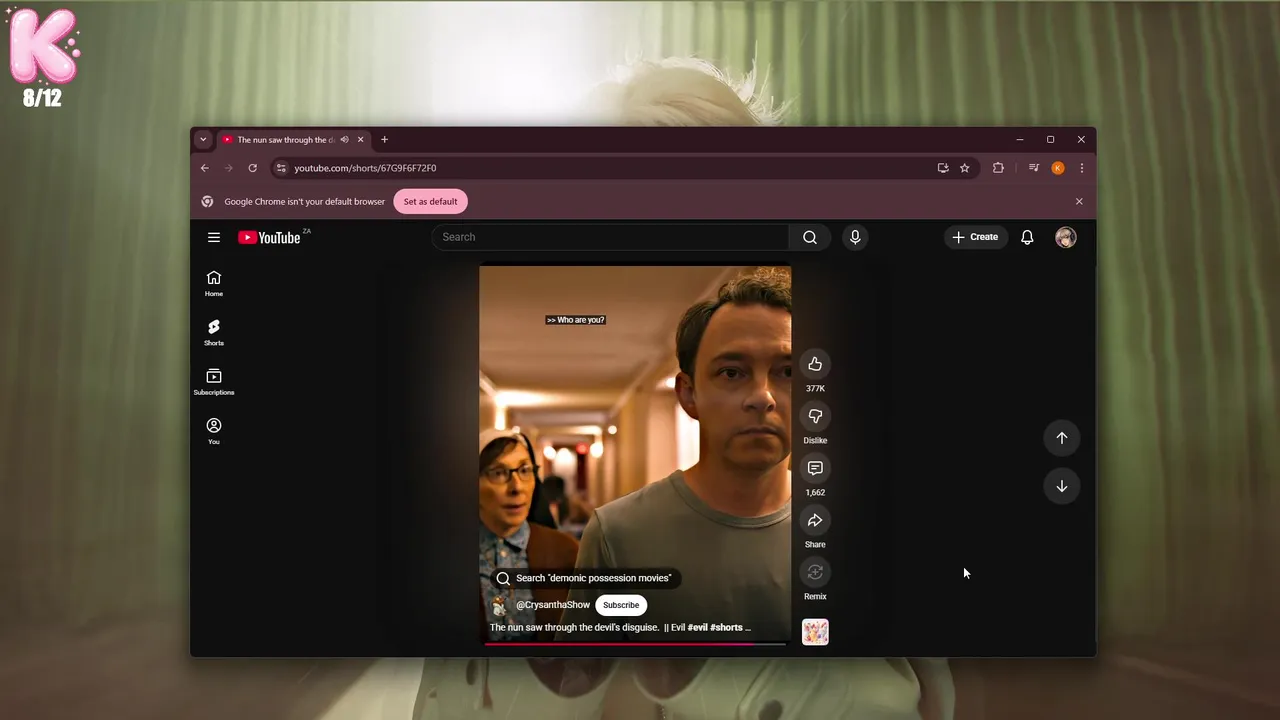
Task: Open Home in the sidebar
Action: [214, 283]
